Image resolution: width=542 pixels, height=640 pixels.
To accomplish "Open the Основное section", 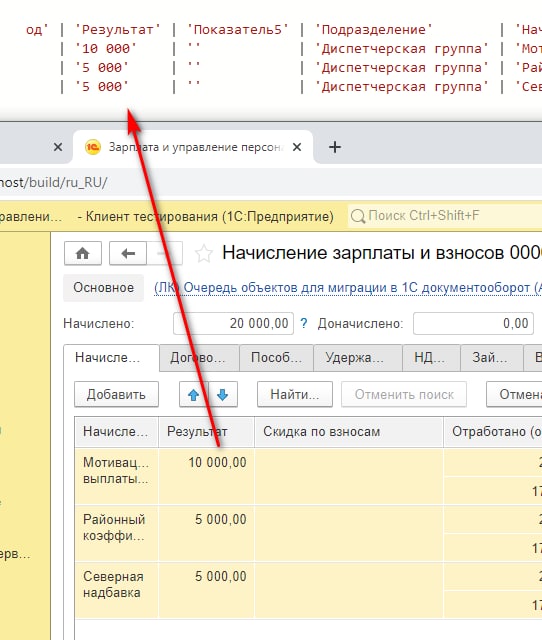I will click(x=103, y=287).
